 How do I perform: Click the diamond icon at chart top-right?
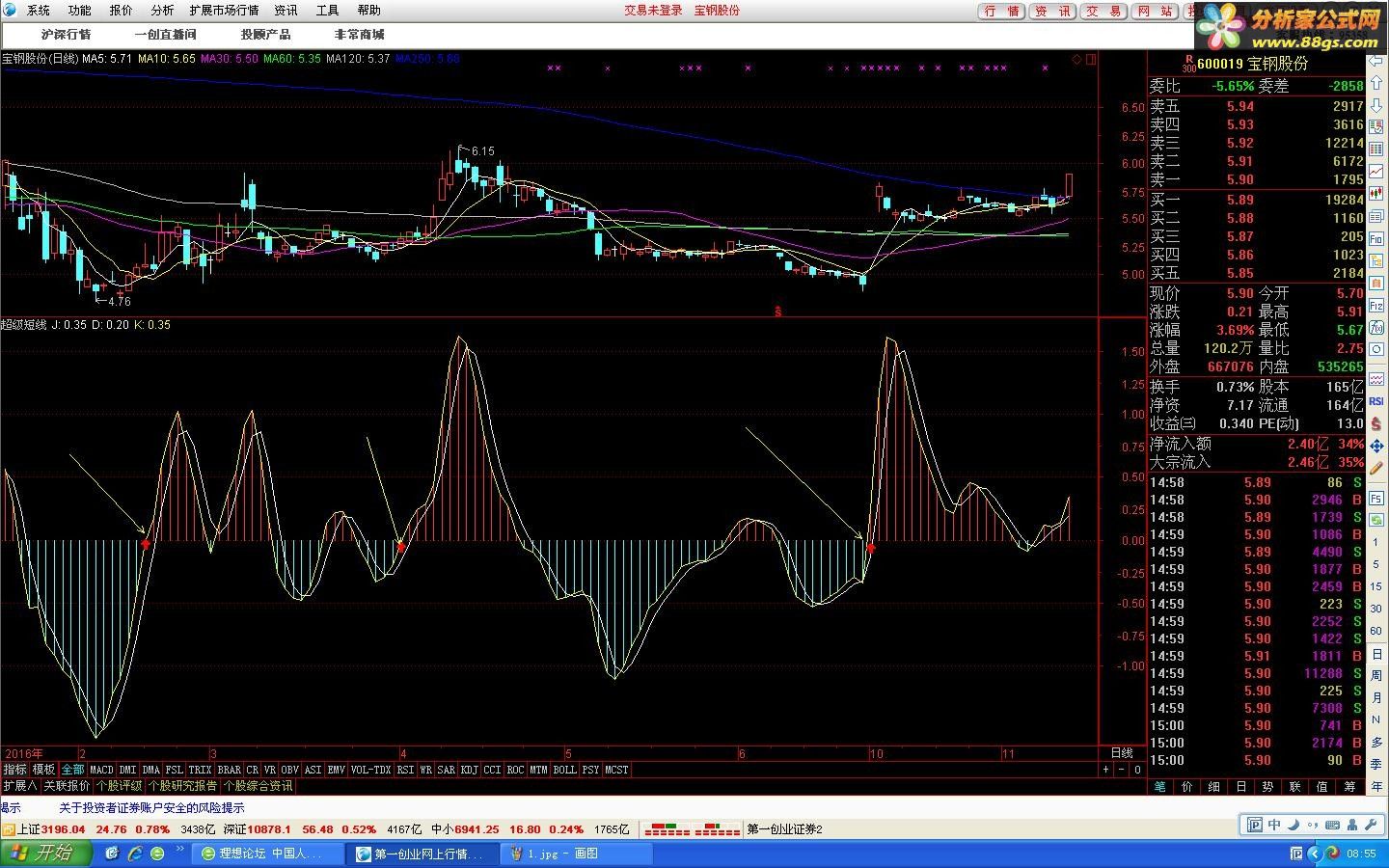(x=1077, y=59)
